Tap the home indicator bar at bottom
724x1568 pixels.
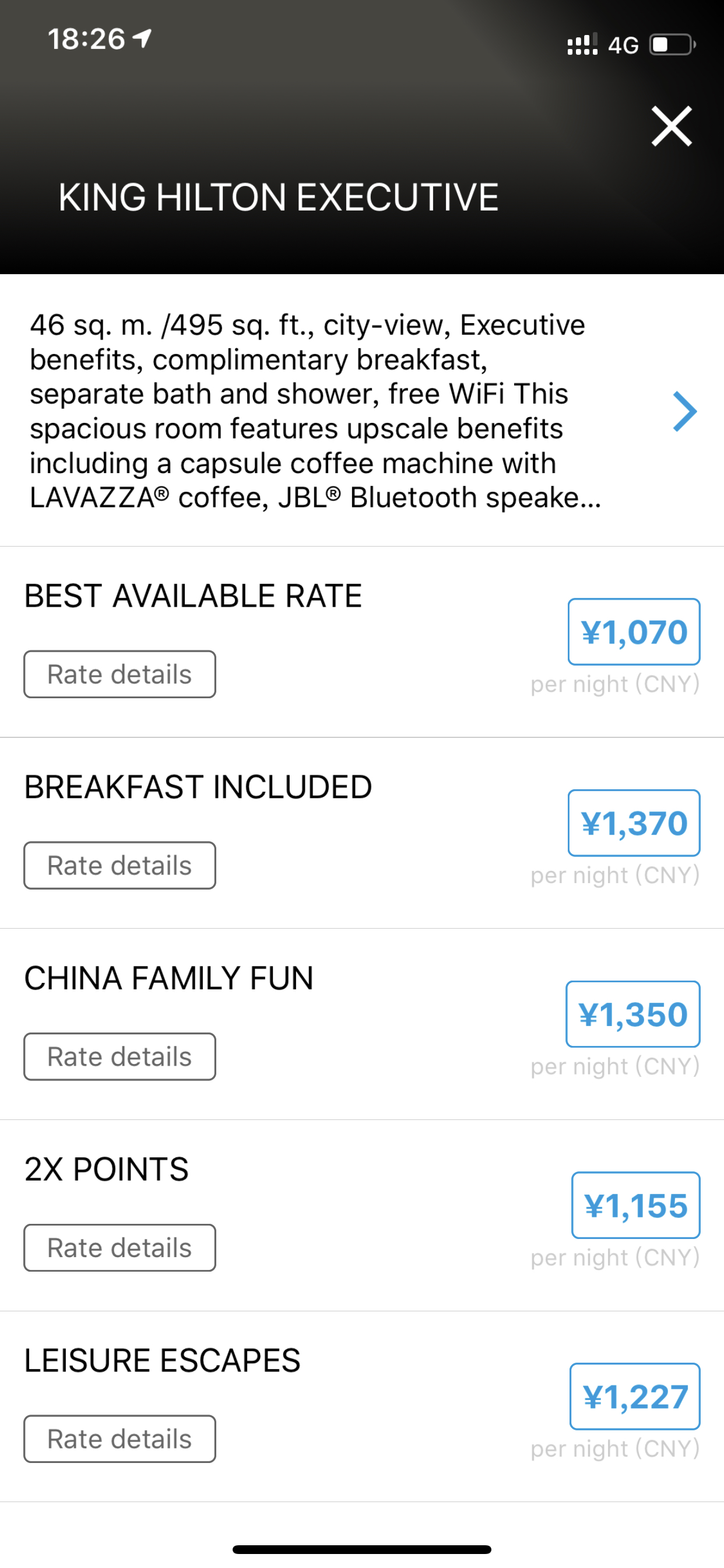pos(362,1549)
